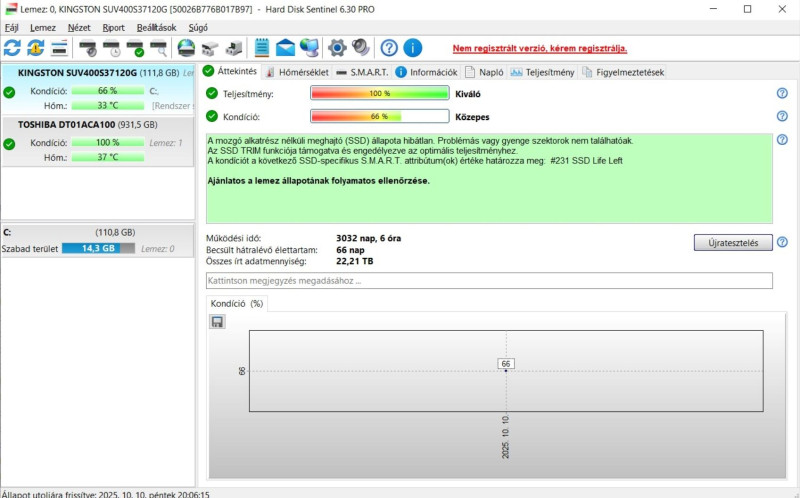Click the speaker sound toolbar icon
Screen dimensions: 800x498
click(361, 48)
